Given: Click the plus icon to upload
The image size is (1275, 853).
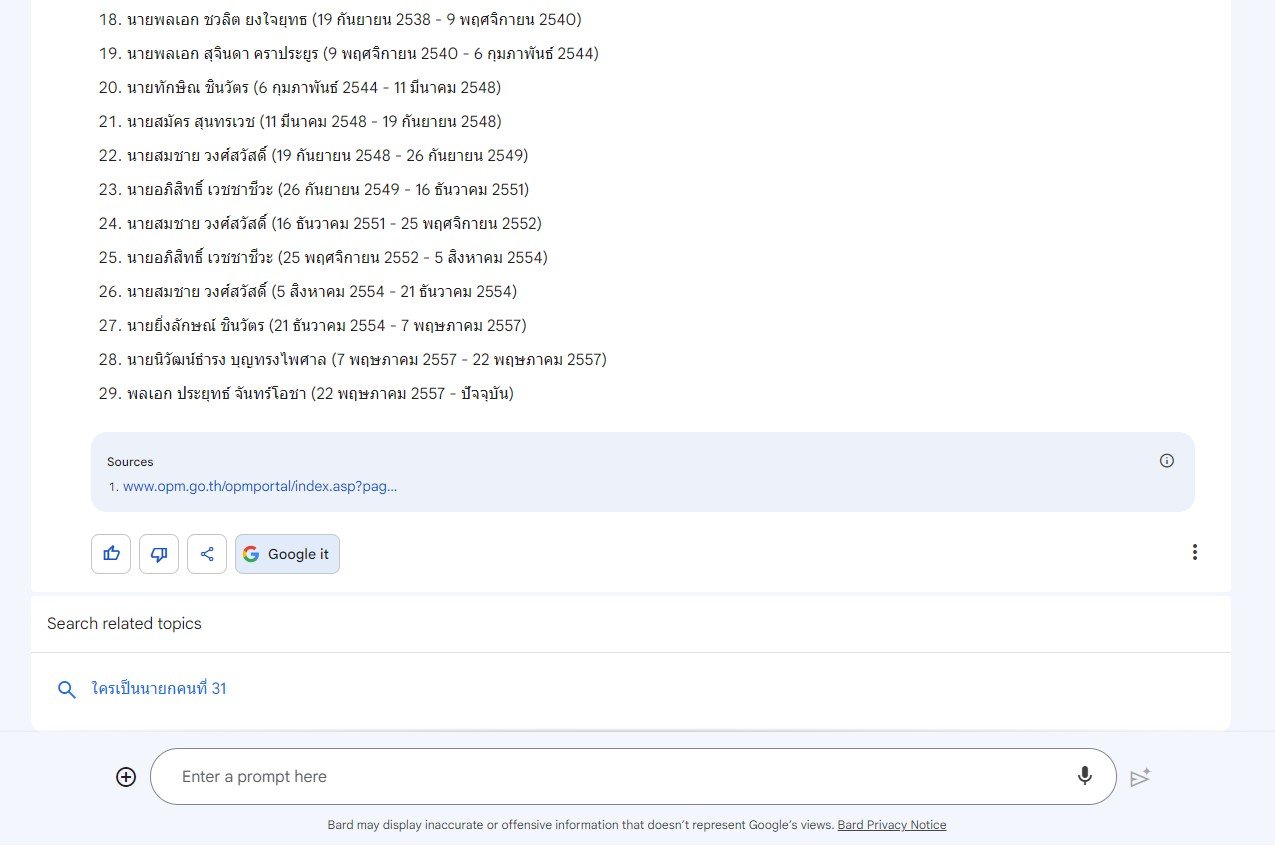Looking at the screenshot, I should click(x=126, y=777).
